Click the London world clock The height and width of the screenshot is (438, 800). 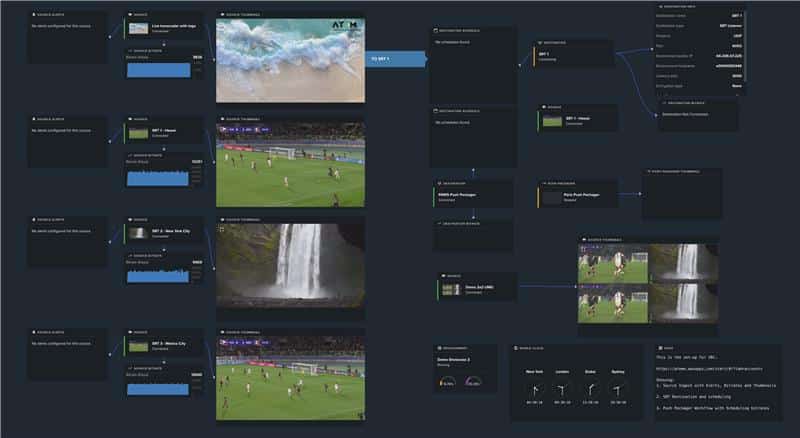[563, 388]
